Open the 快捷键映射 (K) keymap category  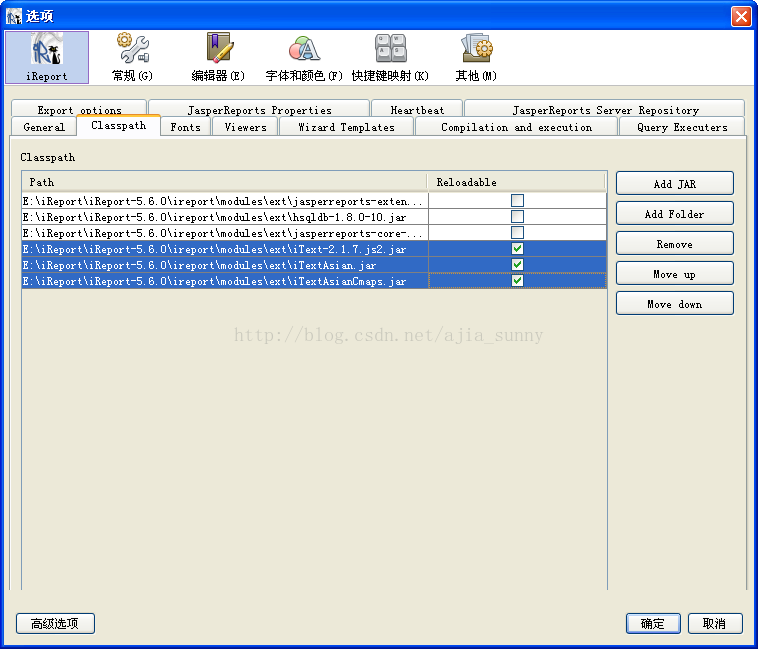390,57
